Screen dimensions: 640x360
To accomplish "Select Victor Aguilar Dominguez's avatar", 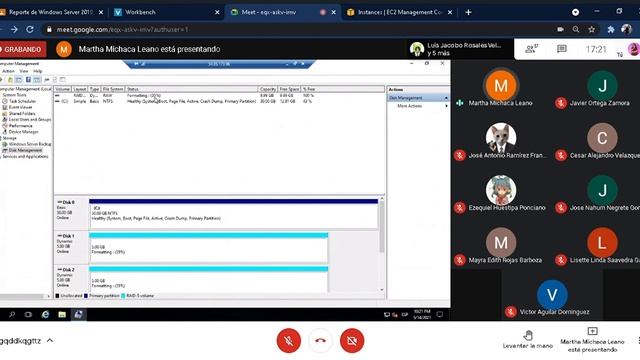I will [x=552, y=295].
